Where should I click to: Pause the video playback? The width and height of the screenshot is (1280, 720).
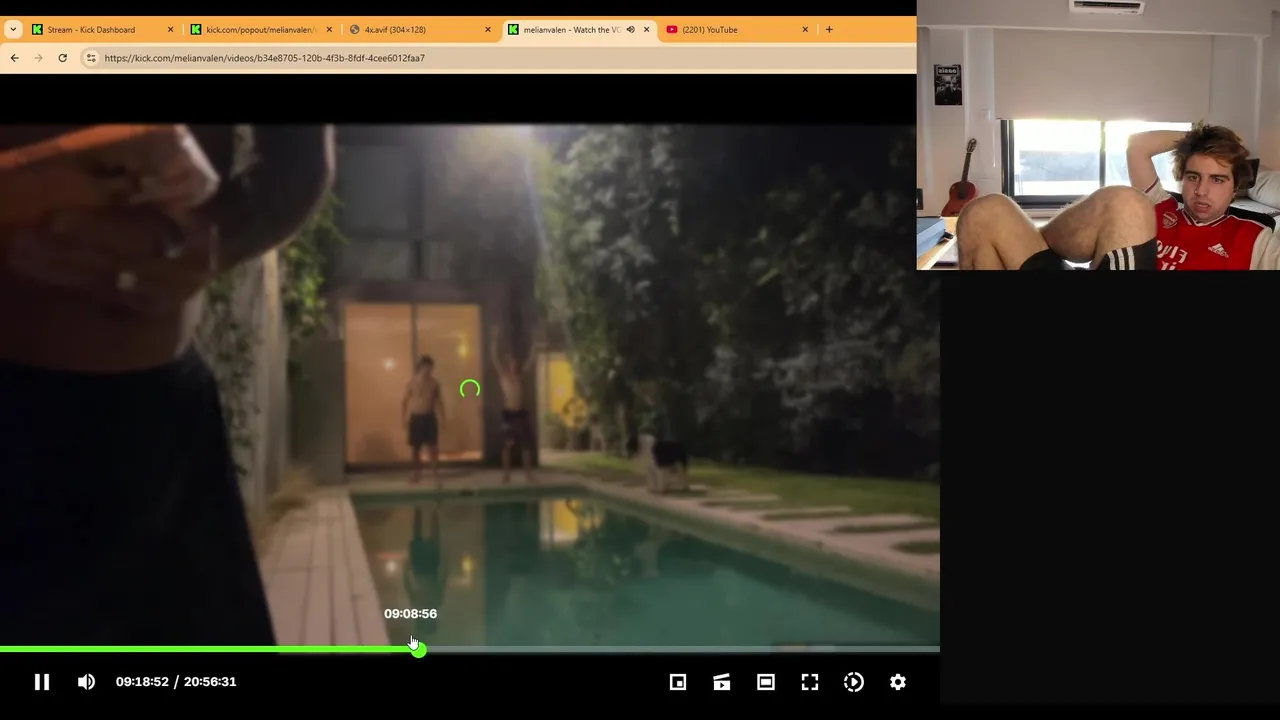coord(42,682)
